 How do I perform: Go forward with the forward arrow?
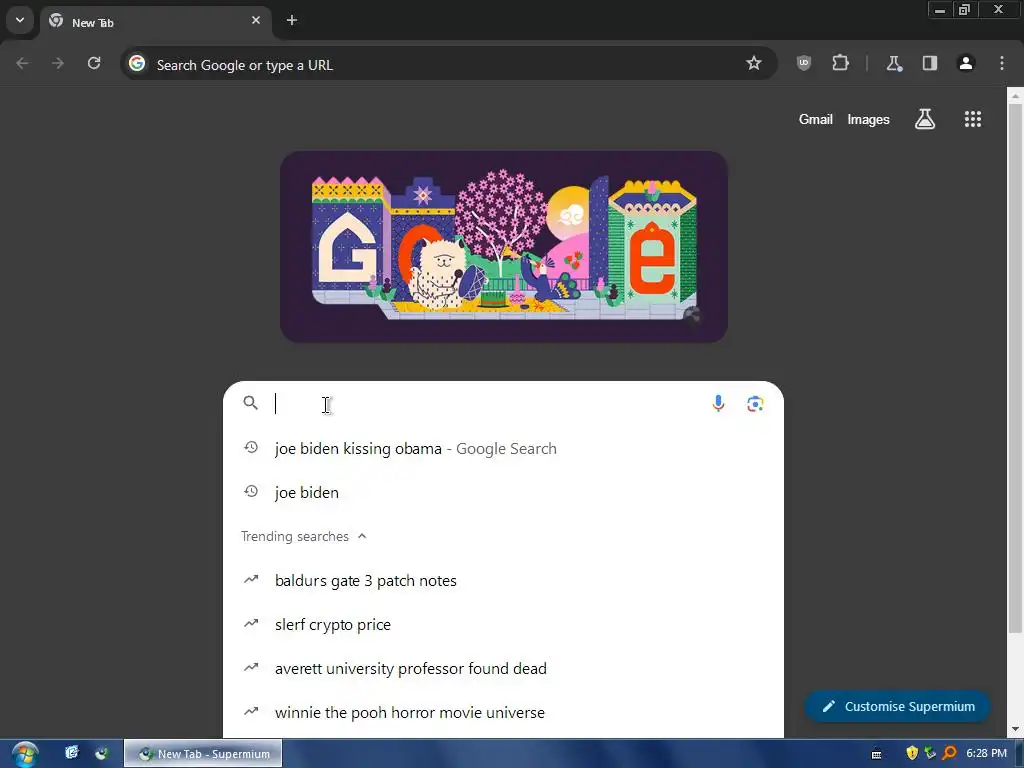tap(58, 63)
